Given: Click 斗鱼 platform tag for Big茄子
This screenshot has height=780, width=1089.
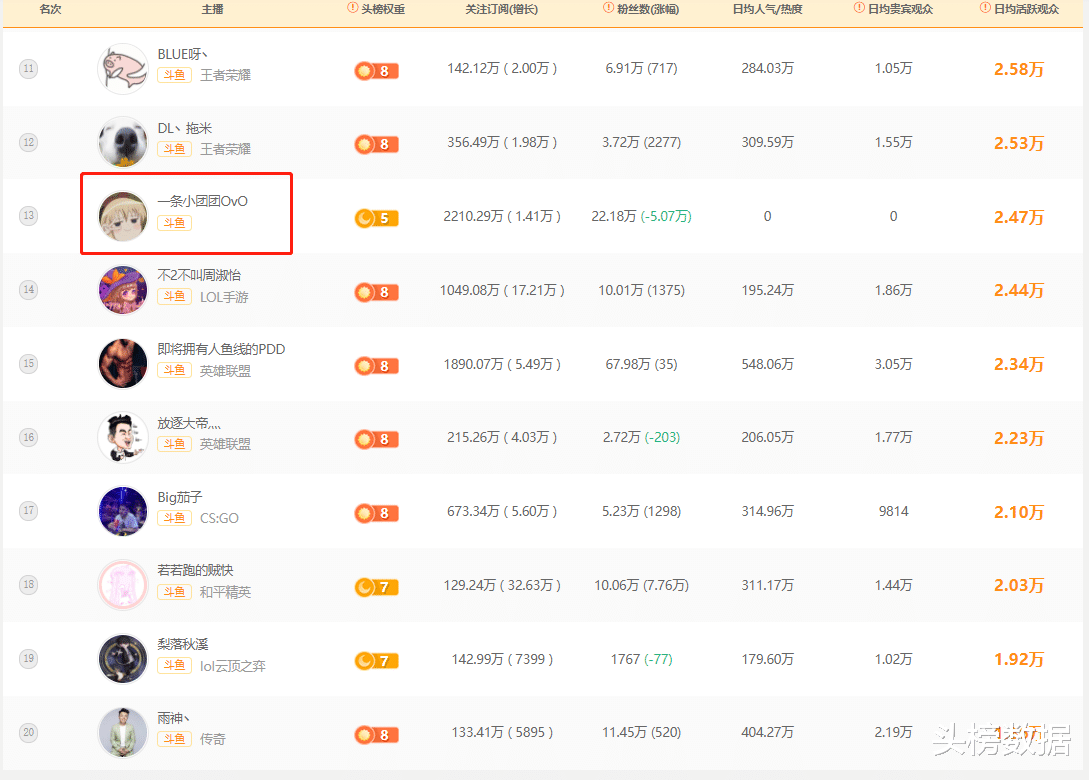Looking at the screenshot, I should [174, 518].
